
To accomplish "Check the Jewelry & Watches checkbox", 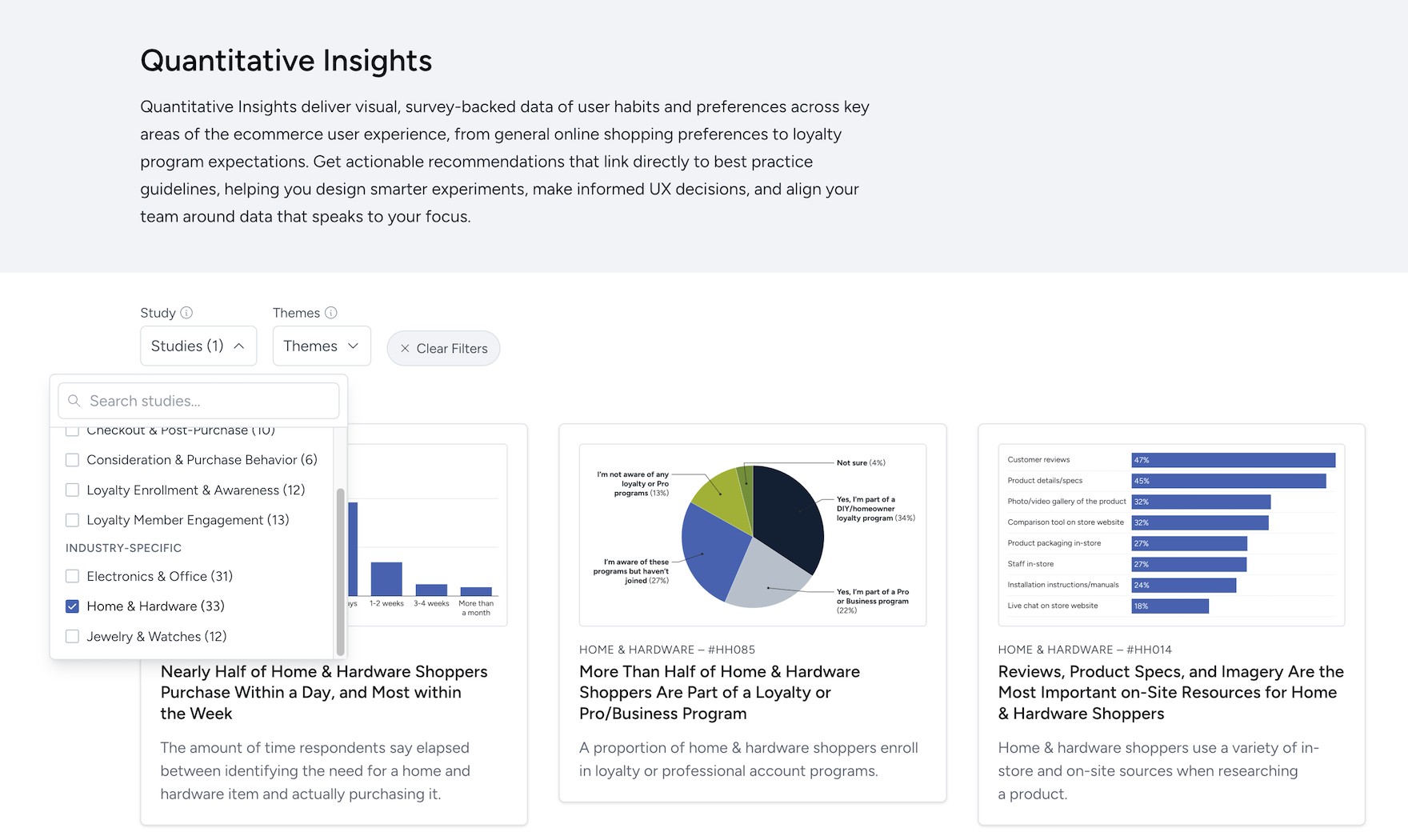I will click(72, 636).
